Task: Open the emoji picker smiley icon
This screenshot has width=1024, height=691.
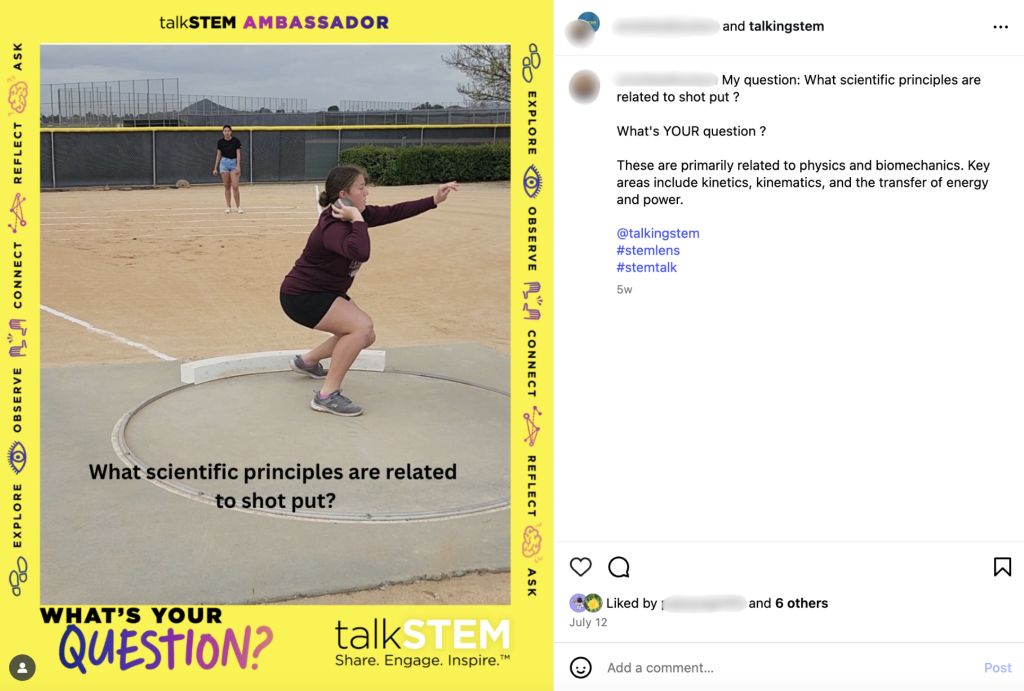Action: [580, 667]
